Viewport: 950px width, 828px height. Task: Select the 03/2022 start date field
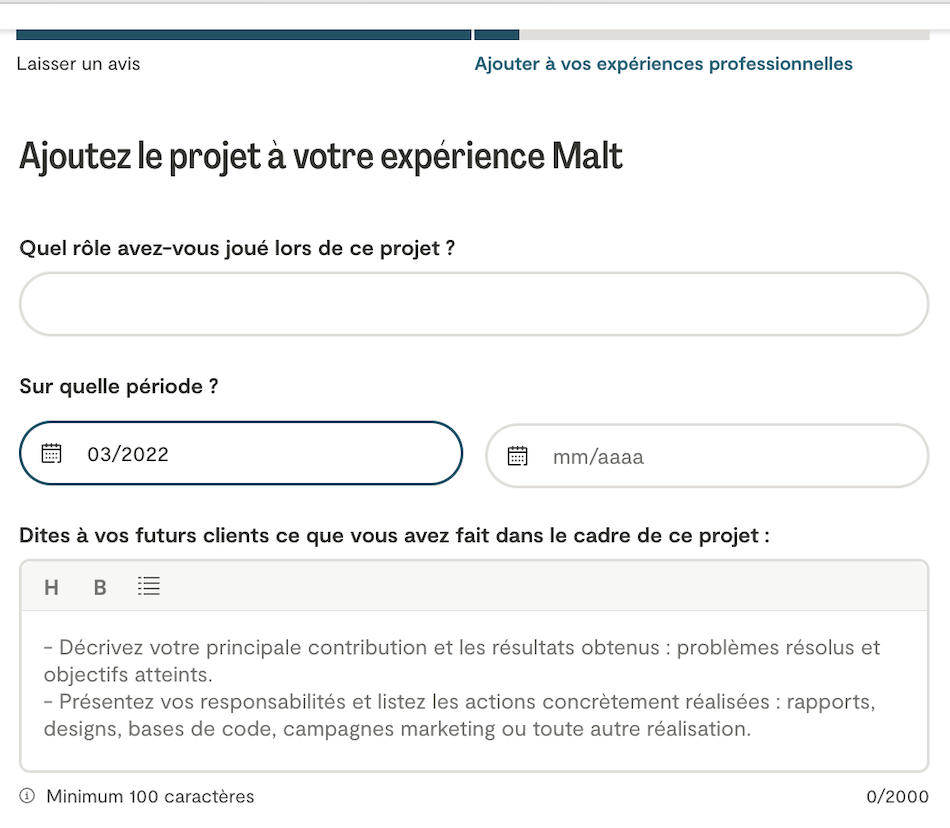pyautogui.click(x=260, y=454)
